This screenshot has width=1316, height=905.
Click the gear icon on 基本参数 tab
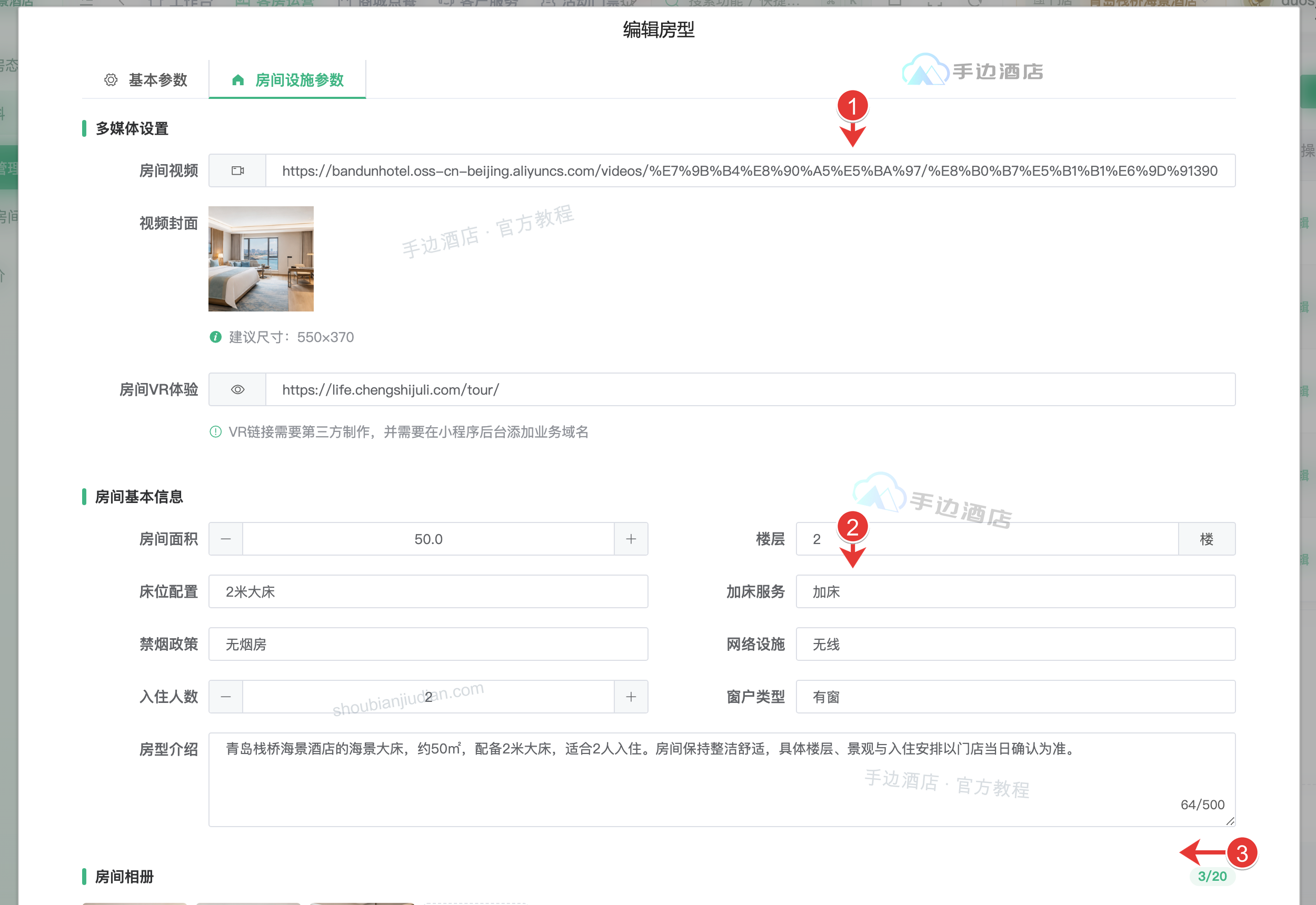111,80
